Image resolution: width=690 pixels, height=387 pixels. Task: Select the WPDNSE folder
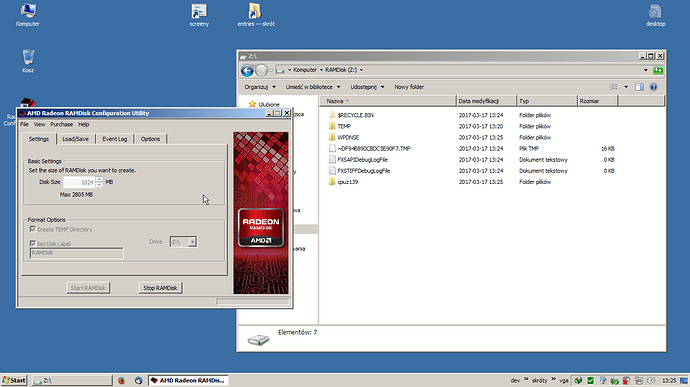coord(344,137)
